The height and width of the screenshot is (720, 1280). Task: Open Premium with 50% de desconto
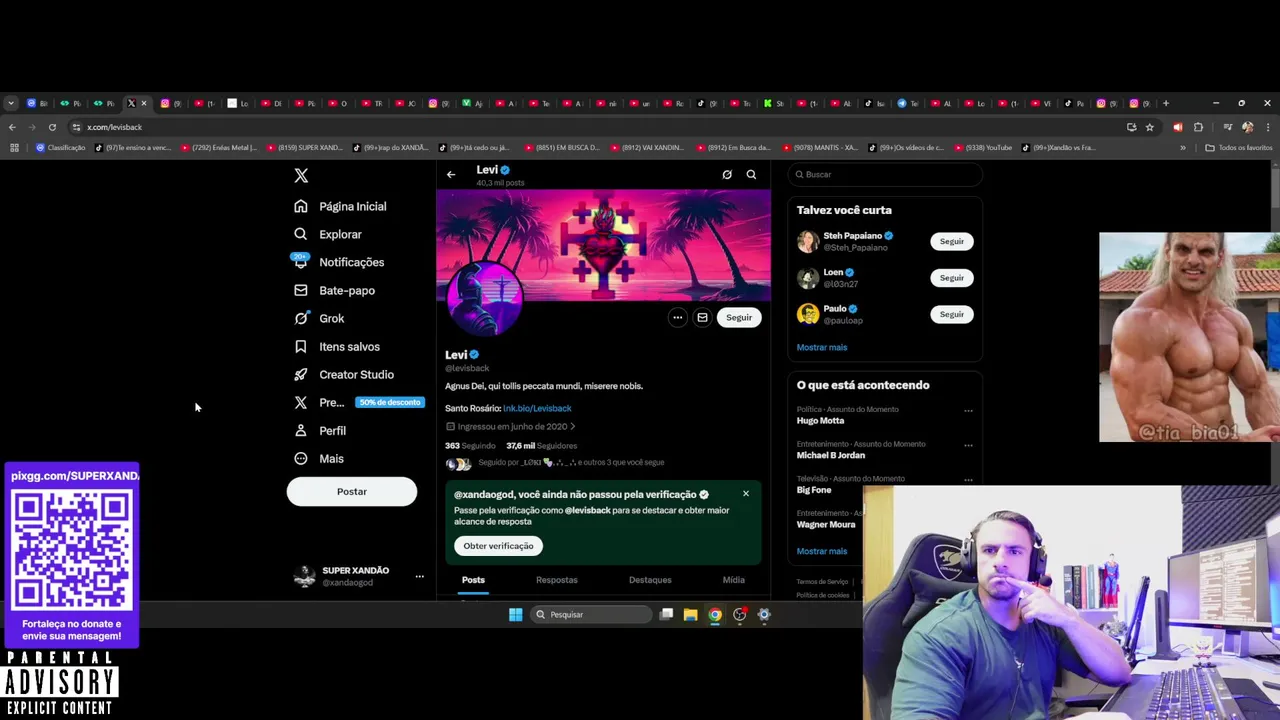click(x=359, y=402)
